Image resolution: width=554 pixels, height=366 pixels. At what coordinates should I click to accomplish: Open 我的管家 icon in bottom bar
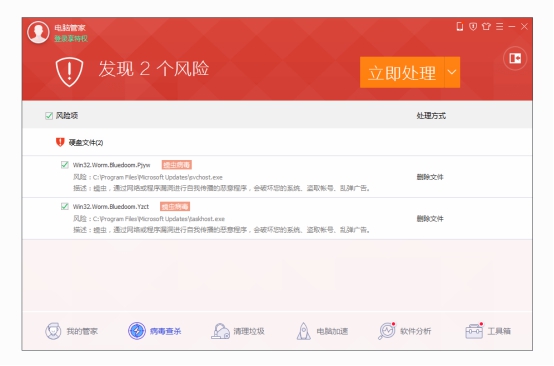53,331
